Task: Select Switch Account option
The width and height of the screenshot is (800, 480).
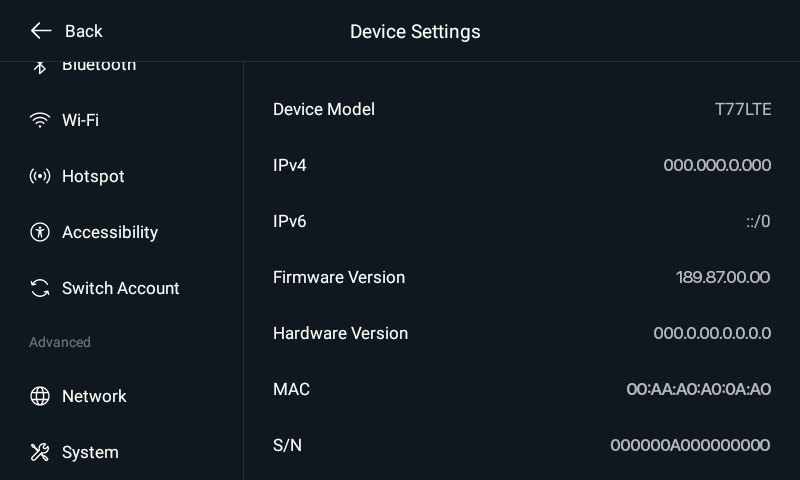Action: (x=121, y=288)
